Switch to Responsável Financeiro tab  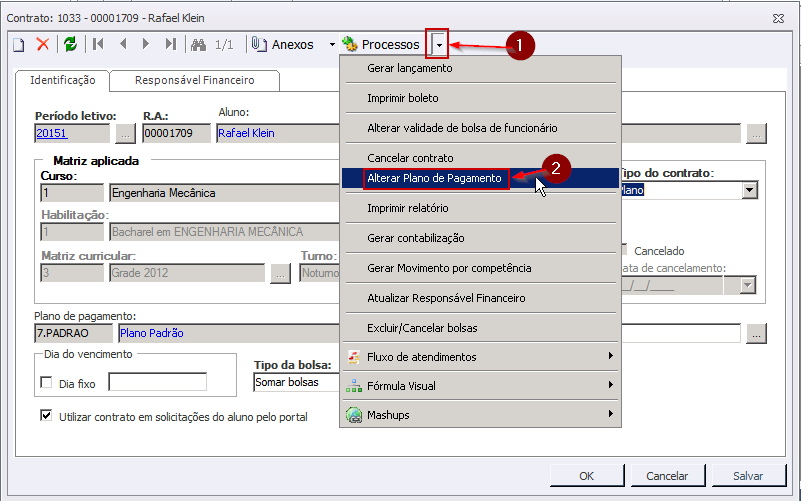point(194,80)
